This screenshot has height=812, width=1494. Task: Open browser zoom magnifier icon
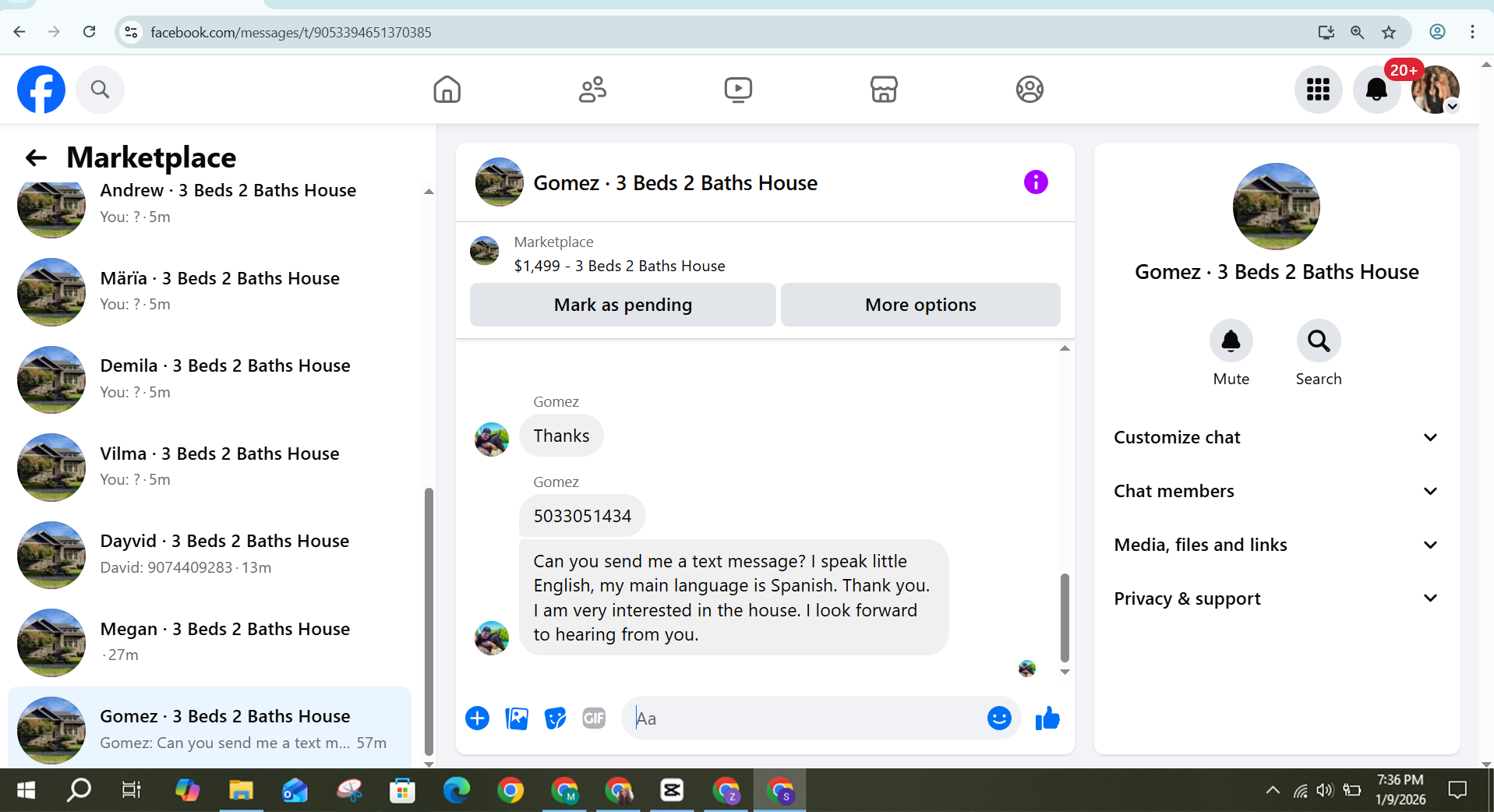(x=1357, y=32)
